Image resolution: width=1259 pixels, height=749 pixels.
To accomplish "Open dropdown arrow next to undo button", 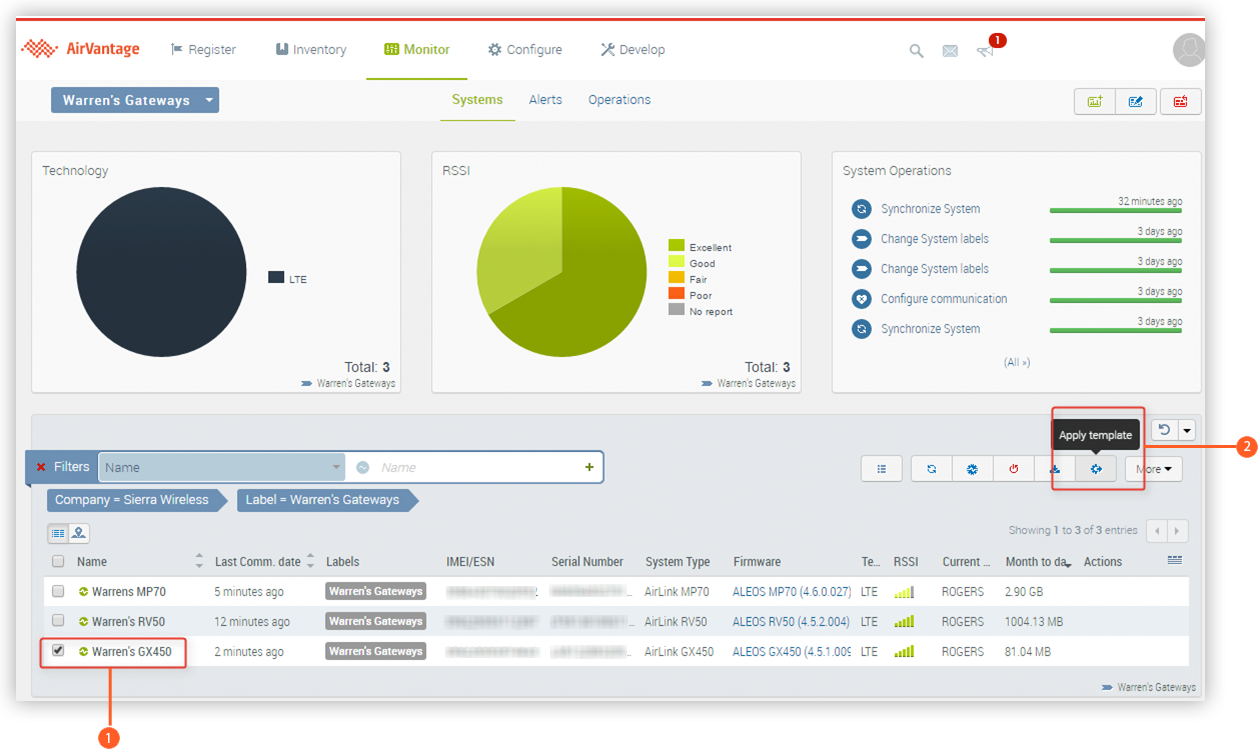I will (x=1187, y=430).
